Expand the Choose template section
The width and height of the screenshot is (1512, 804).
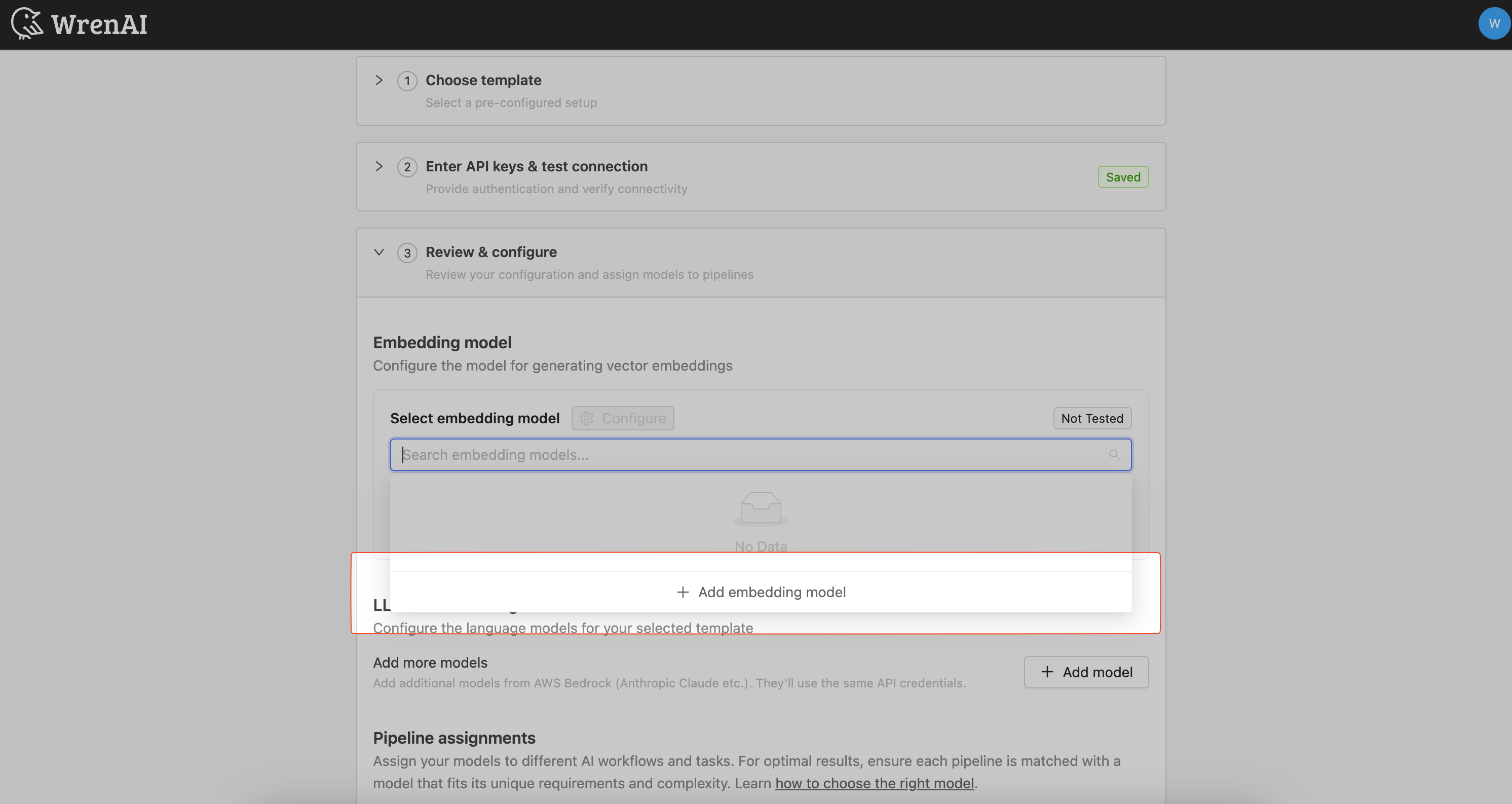[379, 81]
